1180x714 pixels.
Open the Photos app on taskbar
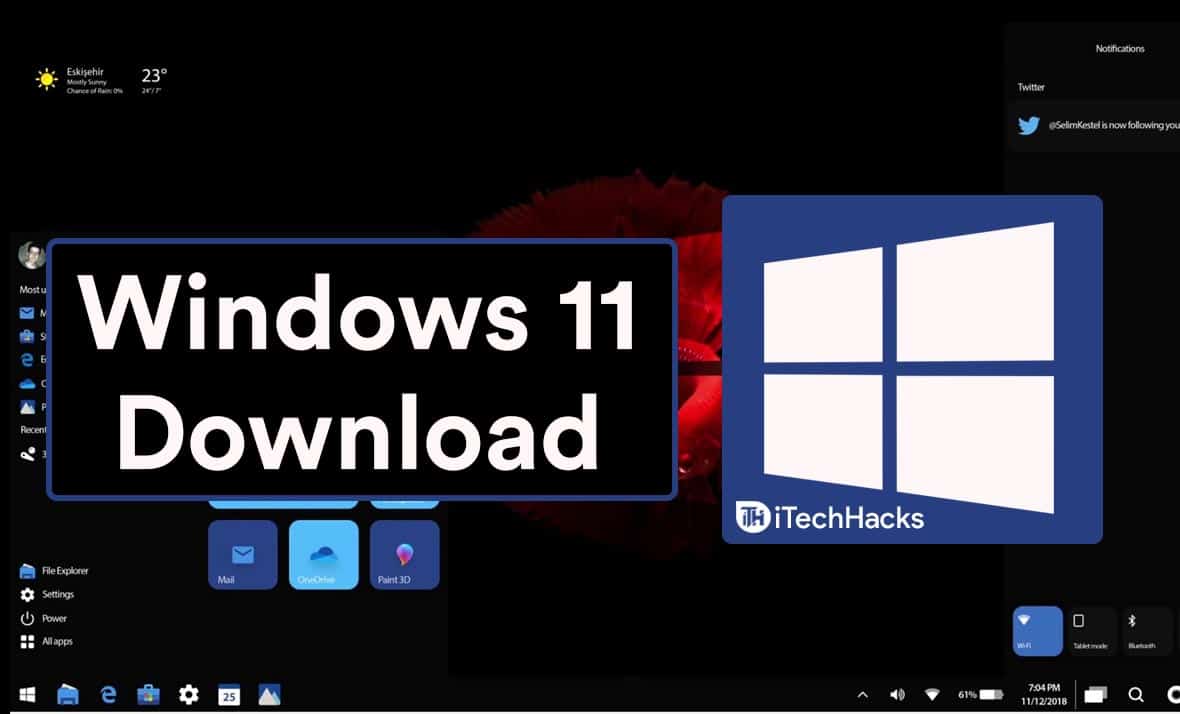(x=269, y=694)
